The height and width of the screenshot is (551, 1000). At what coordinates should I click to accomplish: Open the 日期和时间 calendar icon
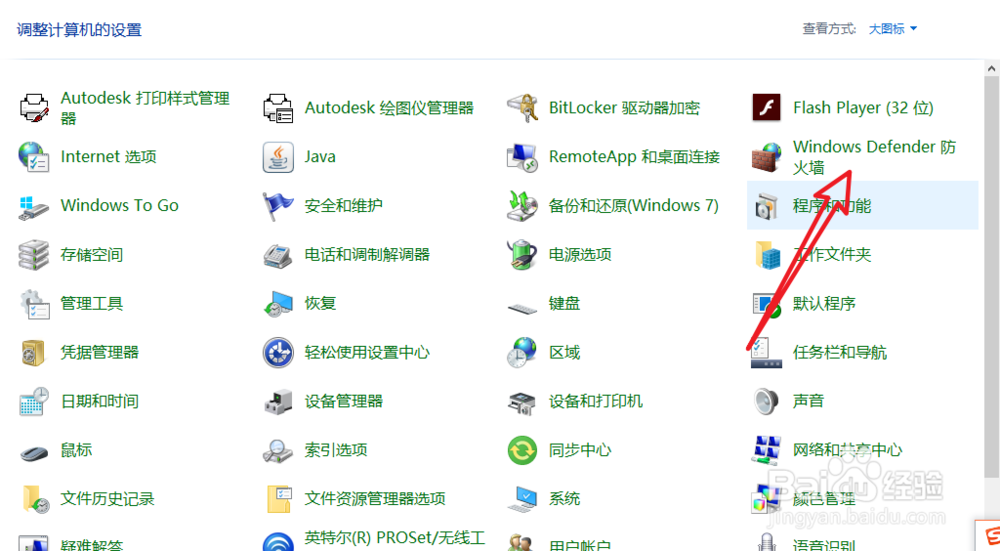(x=34, y=402)
